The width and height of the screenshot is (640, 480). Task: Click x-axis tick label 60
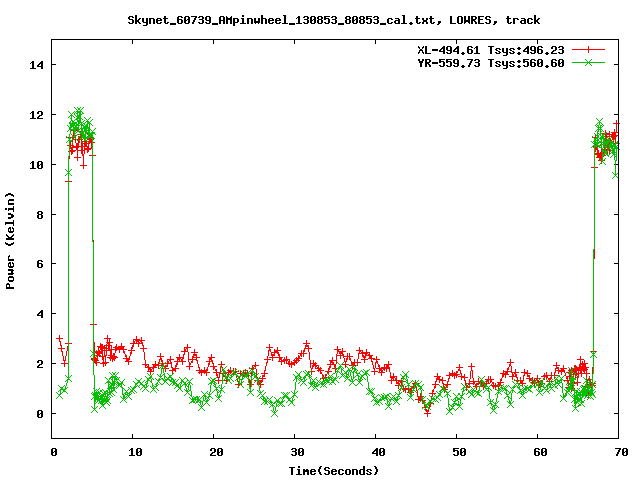(x=540, y=452)
